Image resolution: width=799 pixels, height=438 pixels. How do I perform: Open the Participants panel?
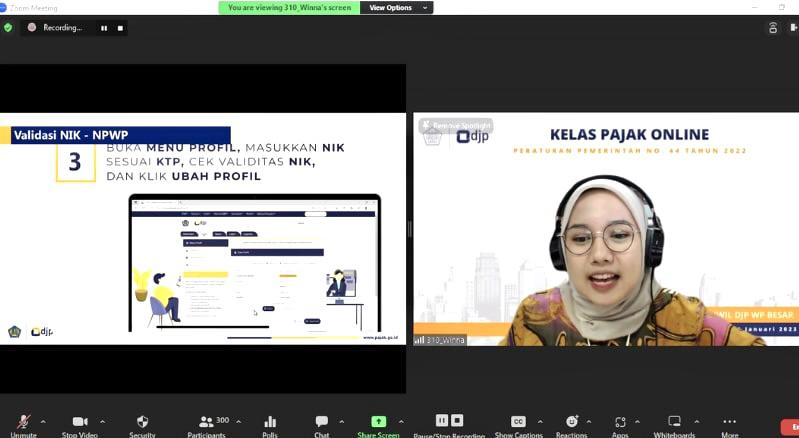point(207,422)
